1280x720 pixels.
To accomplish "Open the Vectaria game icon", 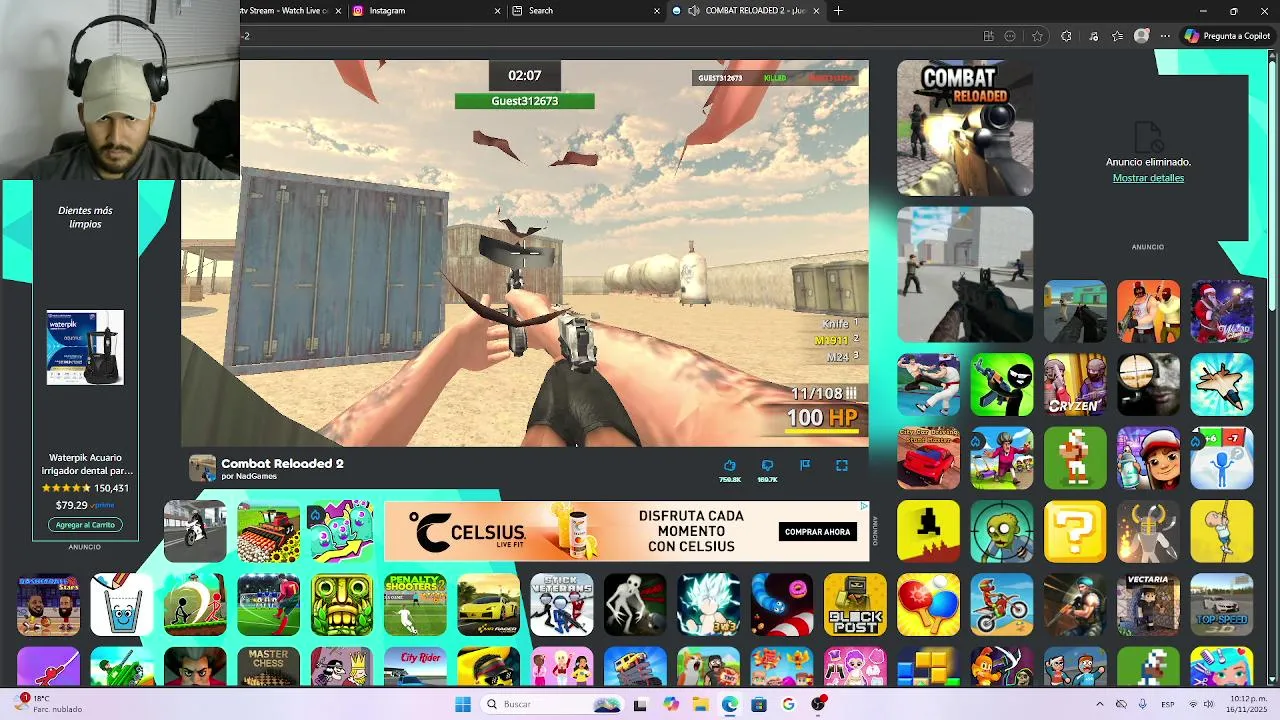I will pyautogui.click(x=1148, y=604).
